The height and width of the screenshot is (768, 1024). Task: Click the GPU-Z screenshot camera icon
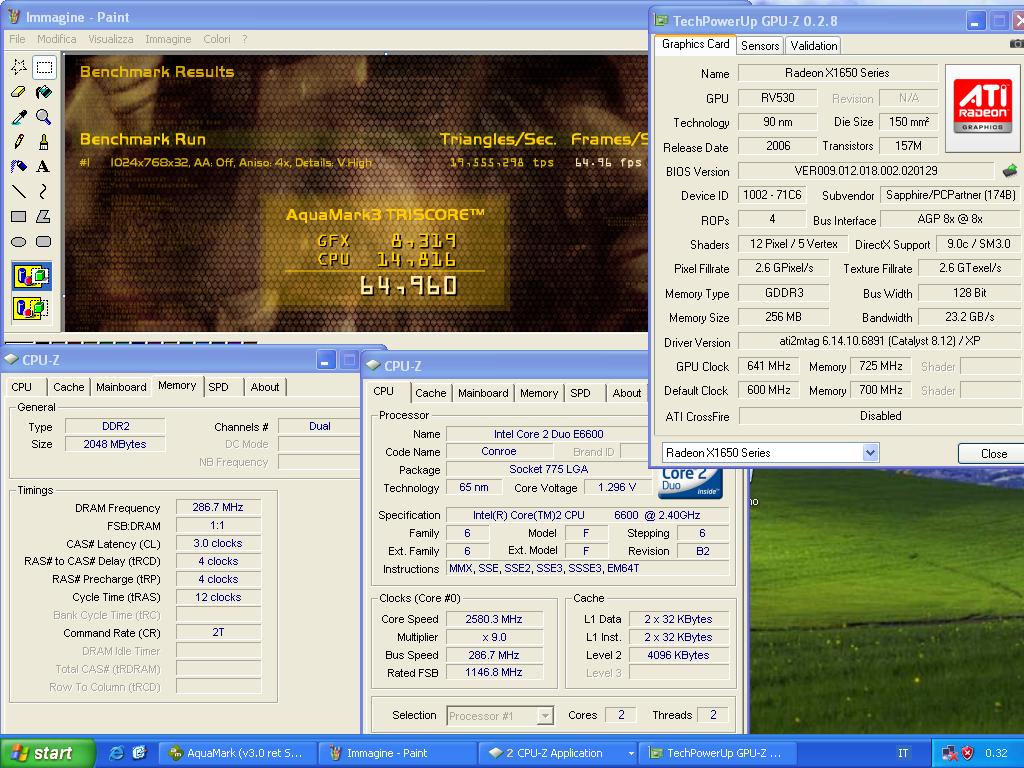pos(1016,44)
